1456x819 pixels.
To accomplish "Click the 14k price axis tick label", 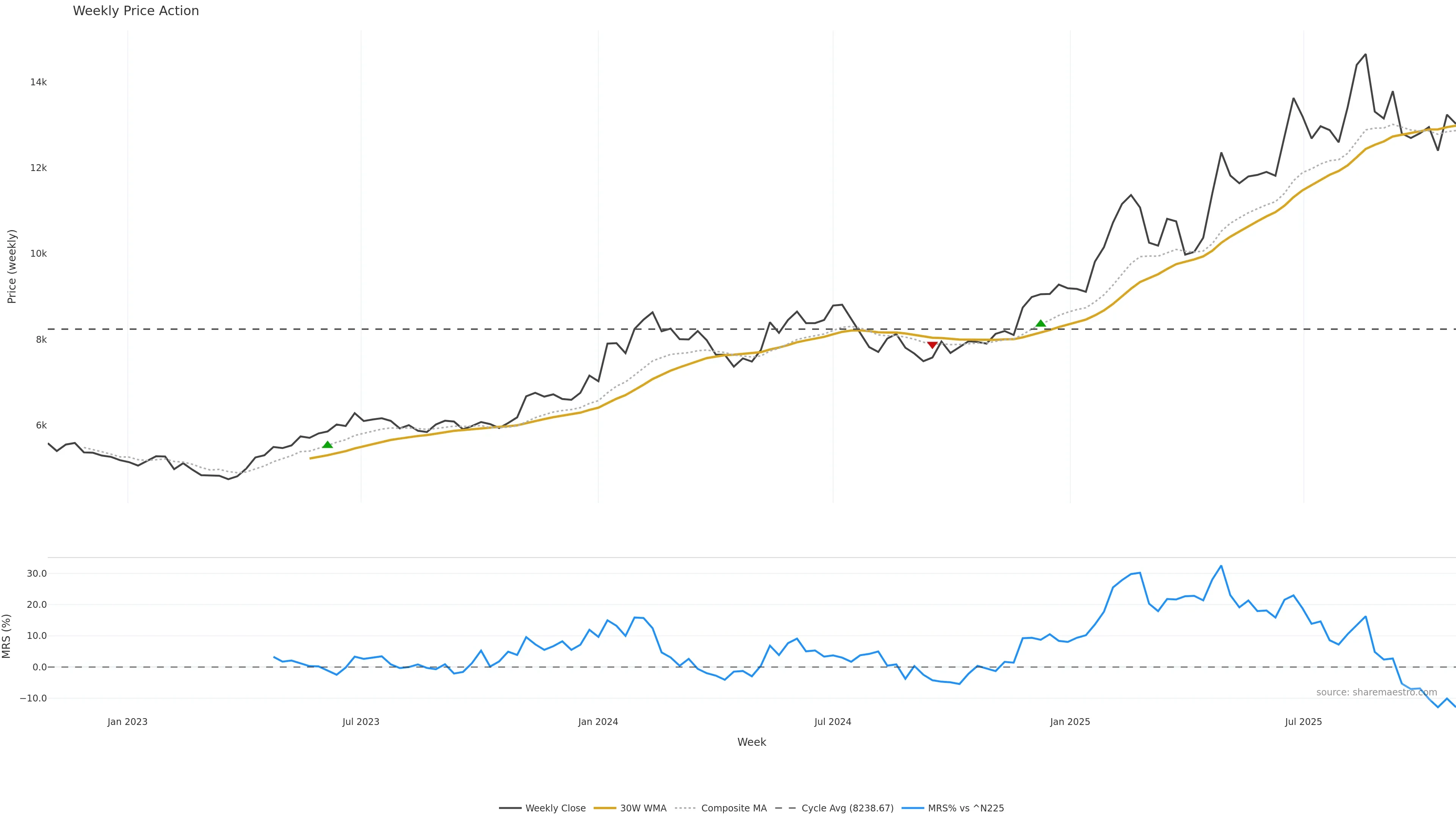I will click(x=38, y=83).
